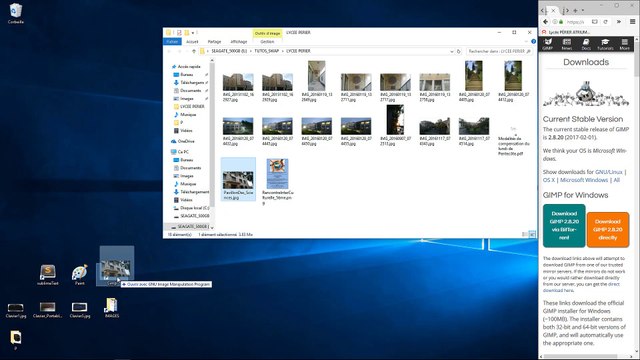Click the Explorer search field
The image size is (640, 360).
coord(499,51)
